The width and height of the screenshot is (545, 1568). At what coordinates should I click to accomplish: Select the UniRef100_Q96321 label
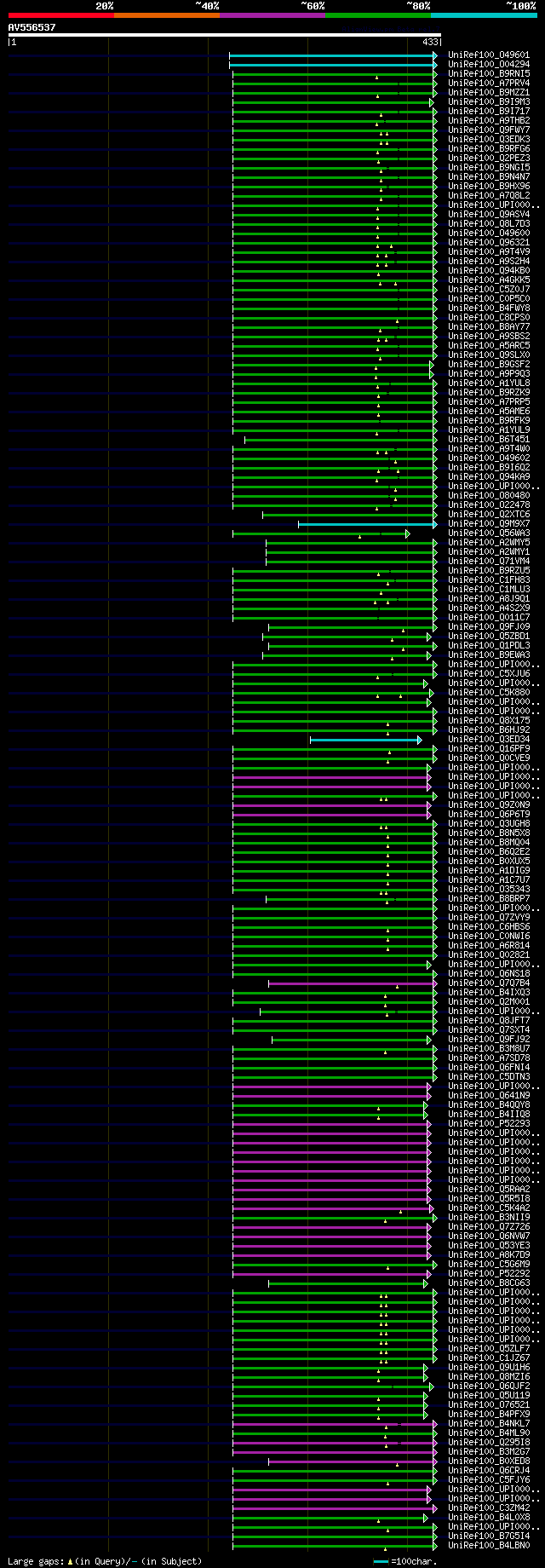pyautogui.click(x=489, y=243)
